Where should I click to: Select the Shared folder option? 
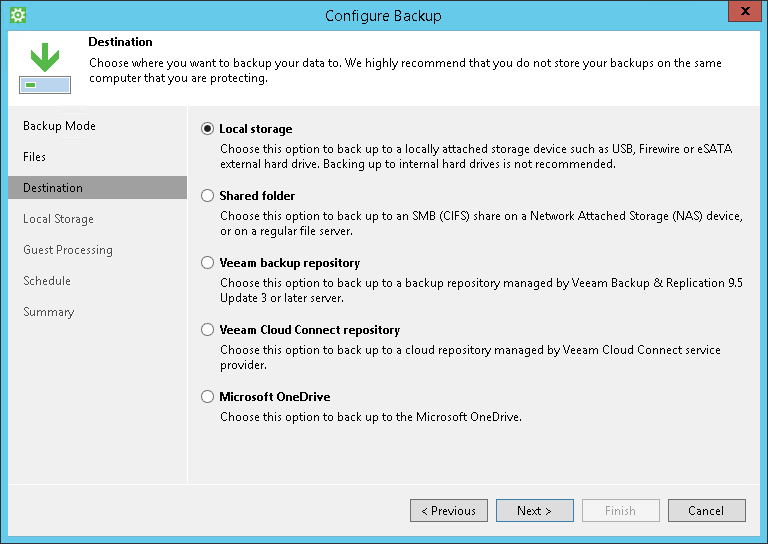pos(208,196)
